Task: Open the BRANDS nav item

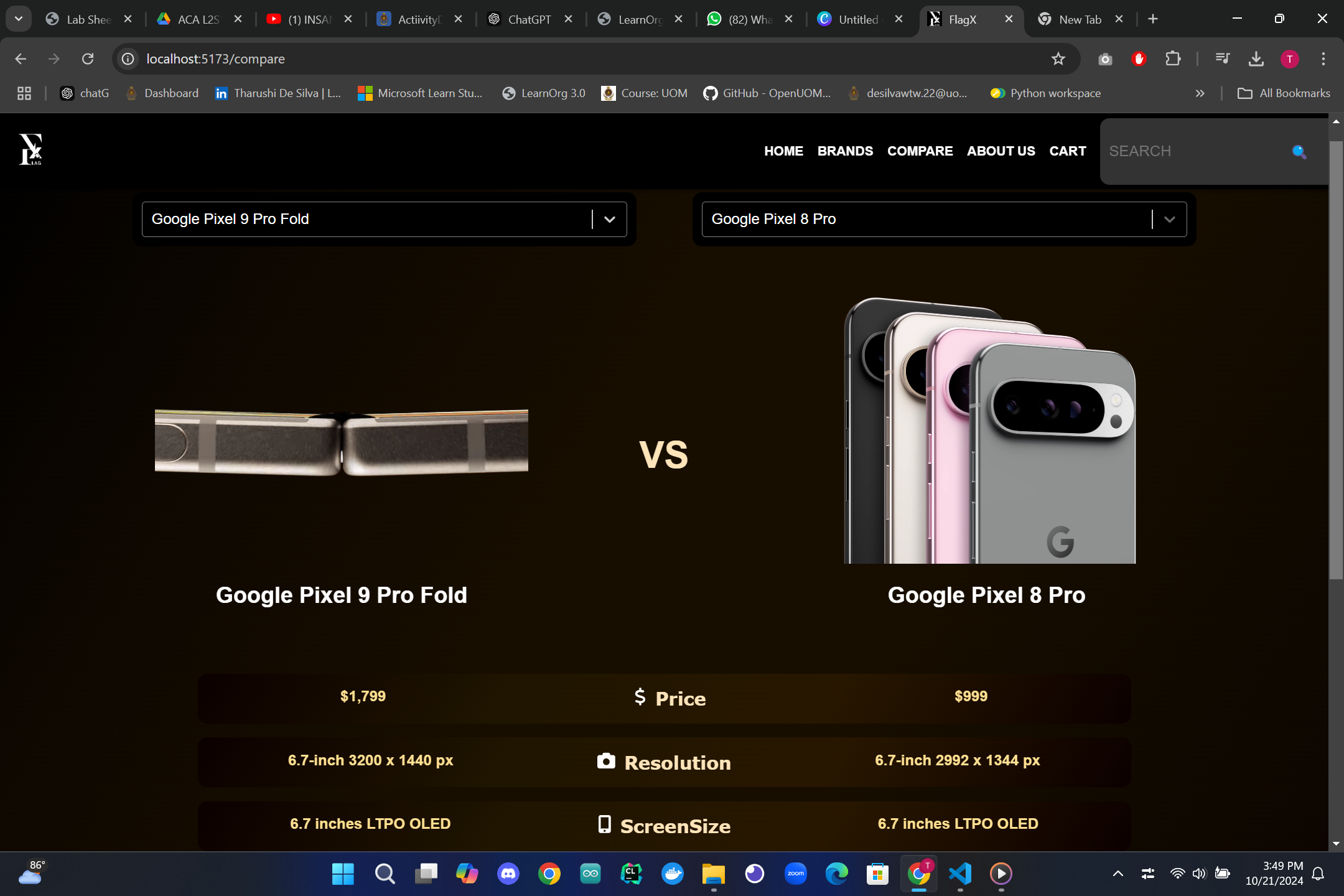Action: pyautogui.click(x=845, y=151)
